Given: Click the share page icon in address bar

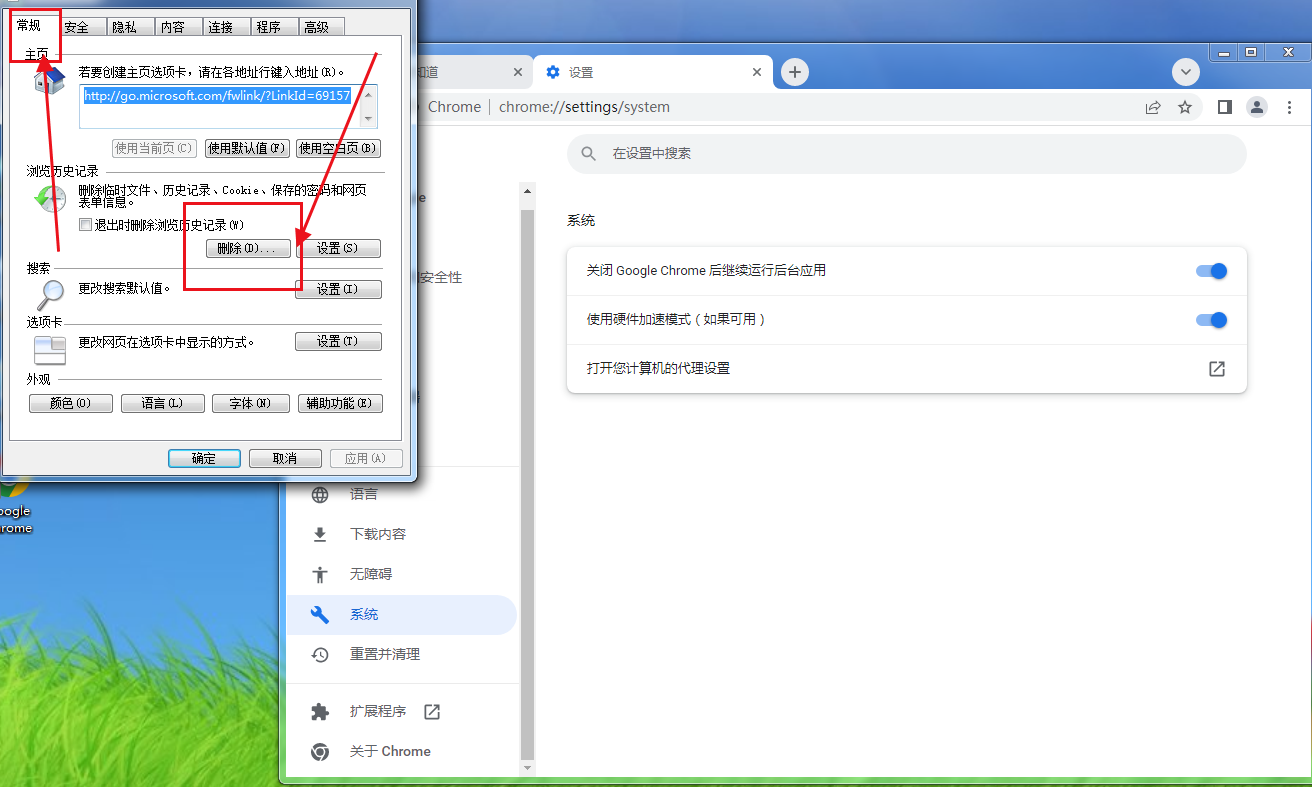Looking at the screenshot, I should pyautogui.click(x=1153, y=107).
